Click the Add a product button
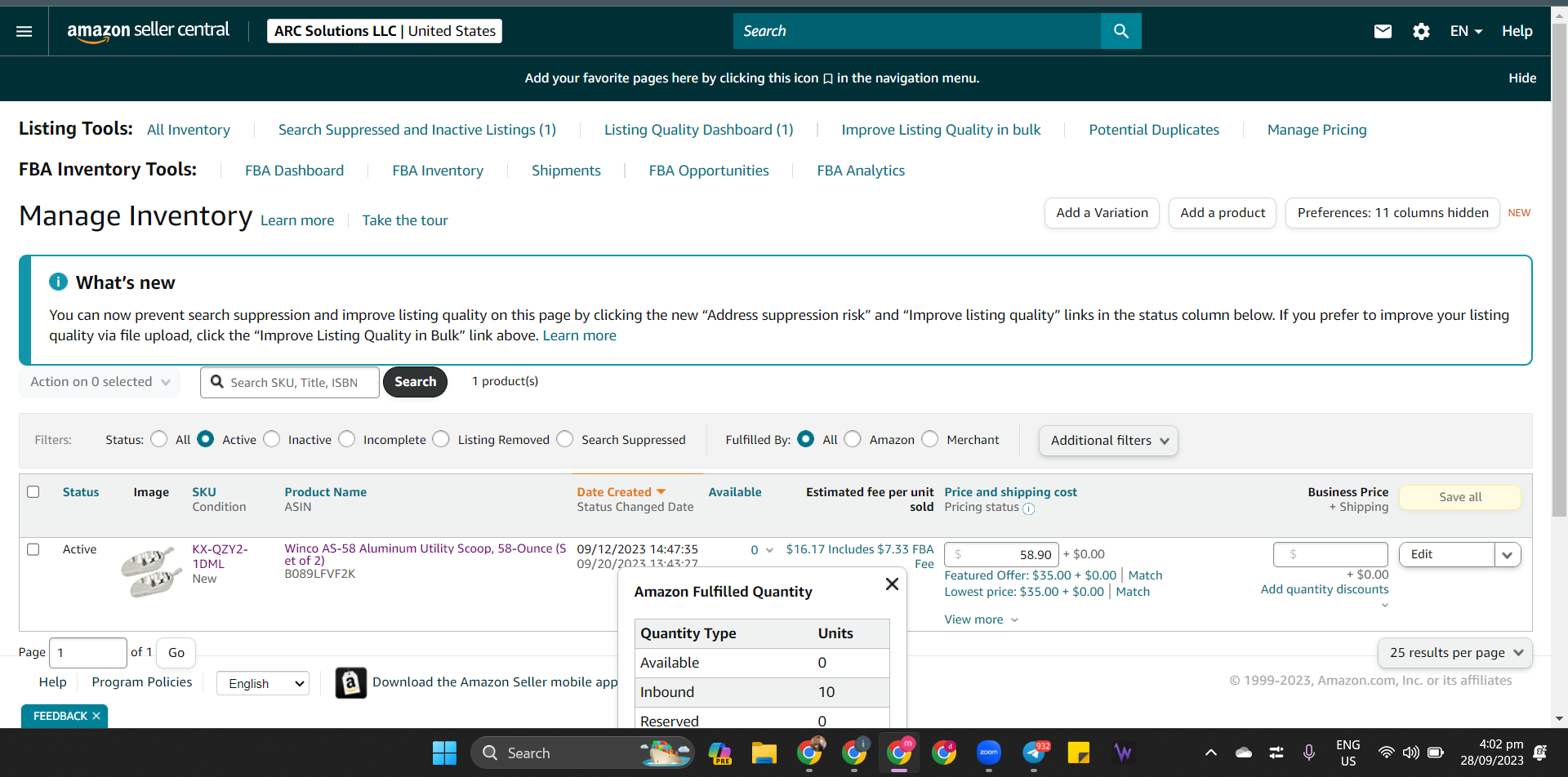 tap(1223, 213)
